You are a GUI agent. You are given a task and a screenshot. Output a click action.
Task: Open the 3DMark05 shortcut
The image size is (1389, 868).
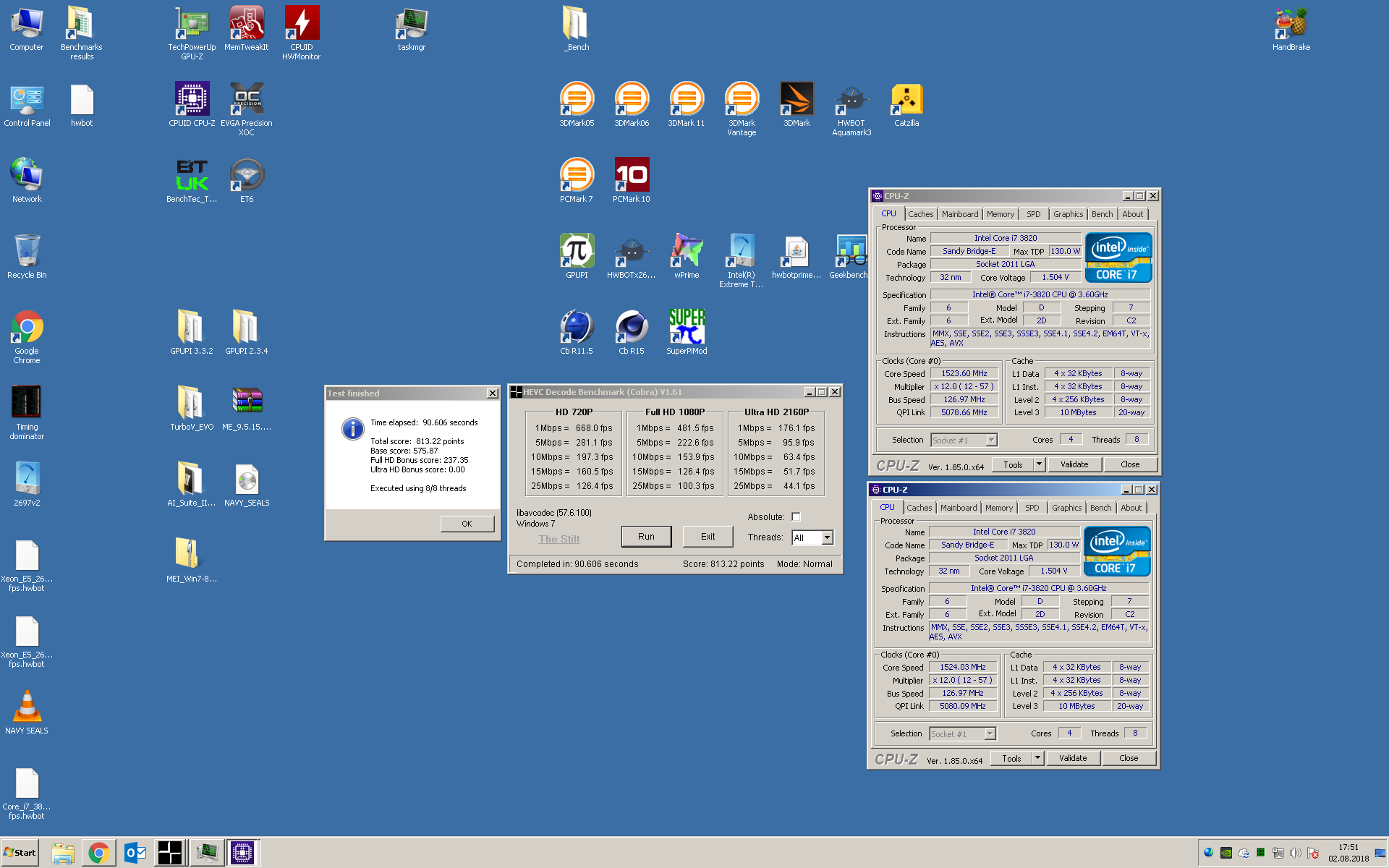coord(577,105)
